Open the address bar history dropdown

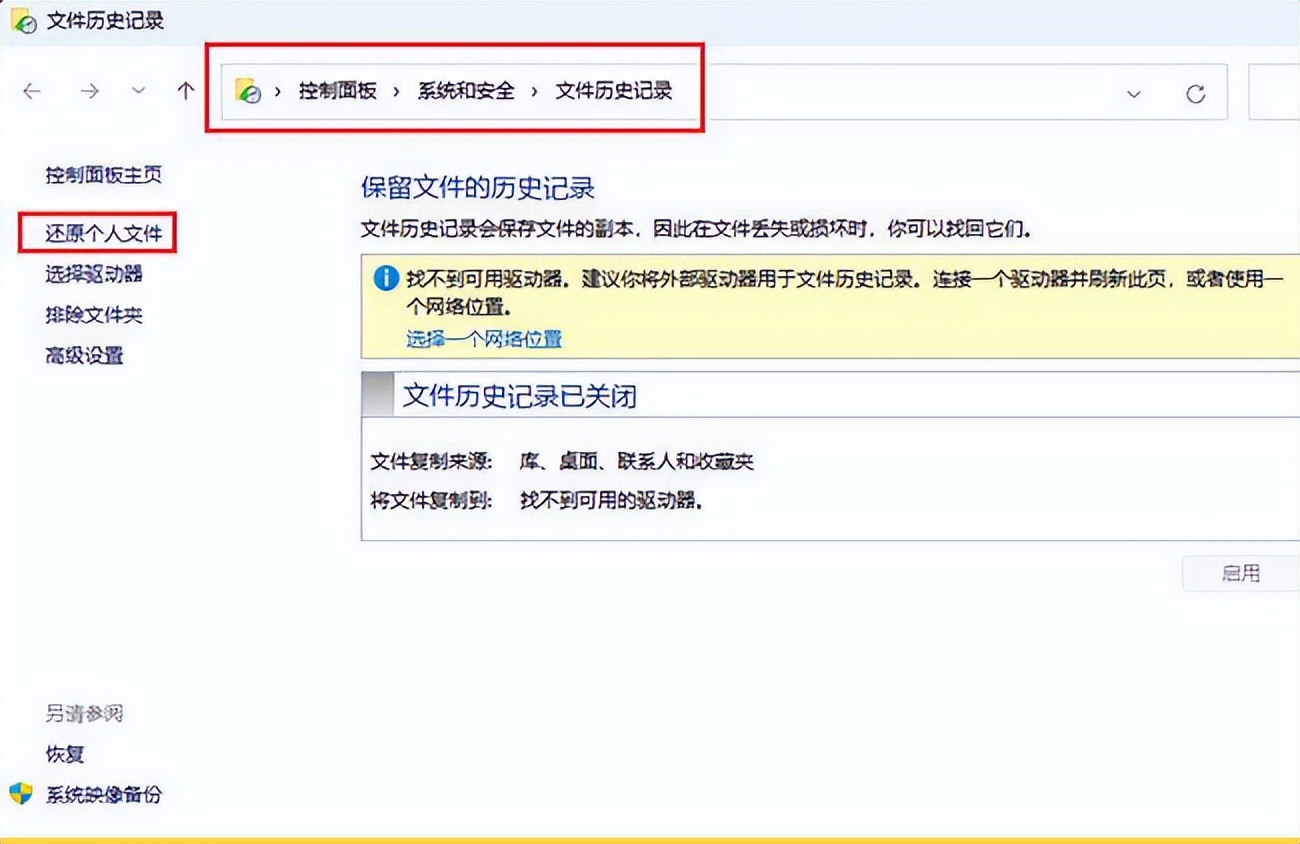(1133, 92)
